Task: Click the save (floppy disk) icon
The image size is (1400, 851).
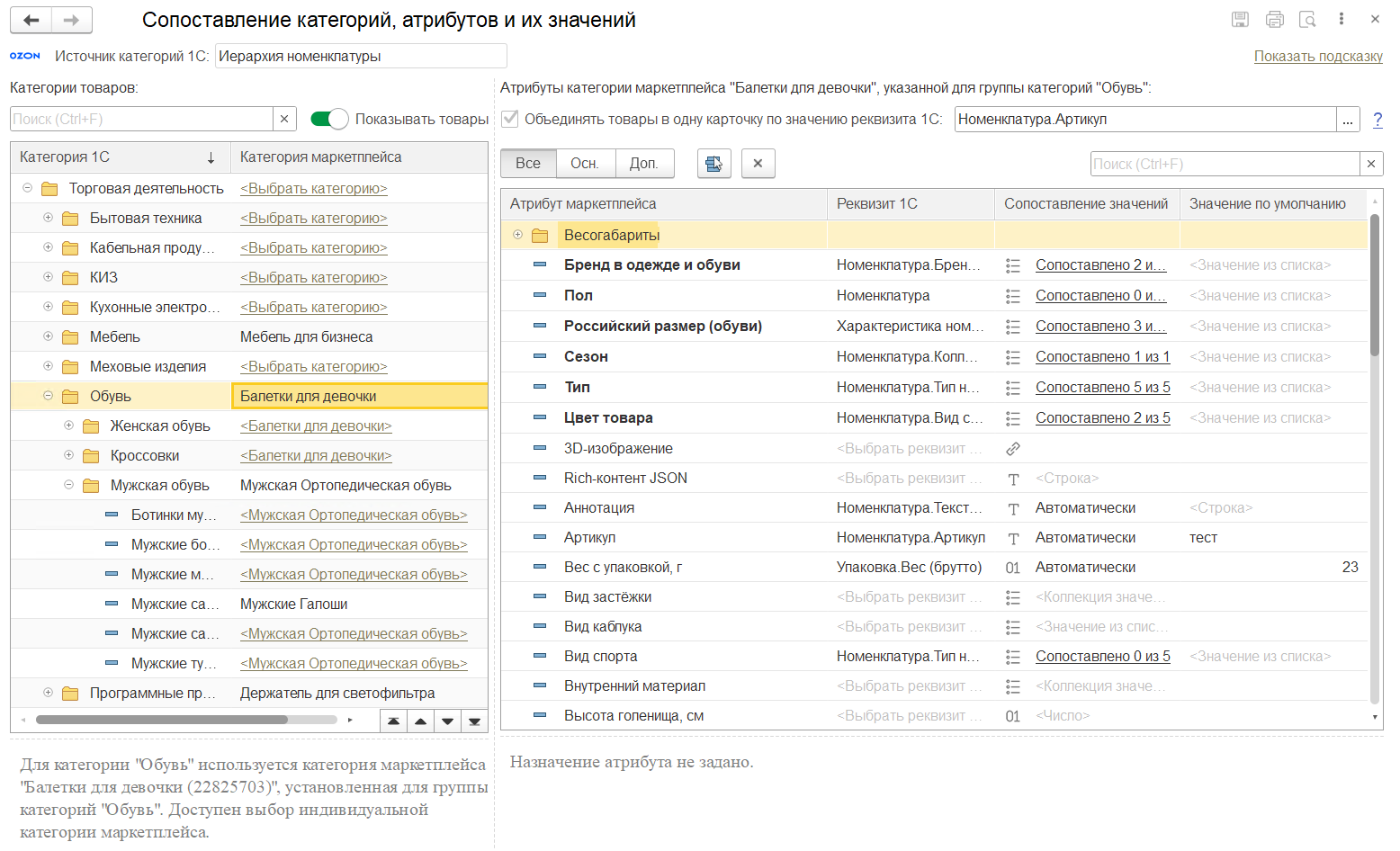Action: click(x=1240, y=19)
